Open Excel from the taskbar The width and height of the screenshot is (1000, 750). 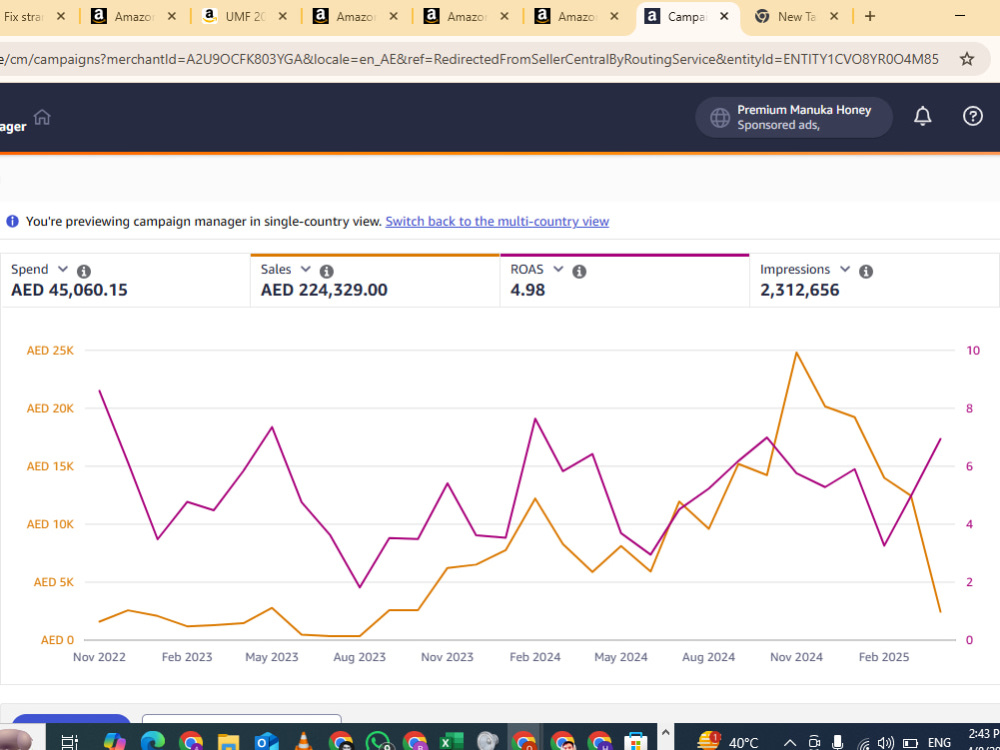[x=452, y=741]
